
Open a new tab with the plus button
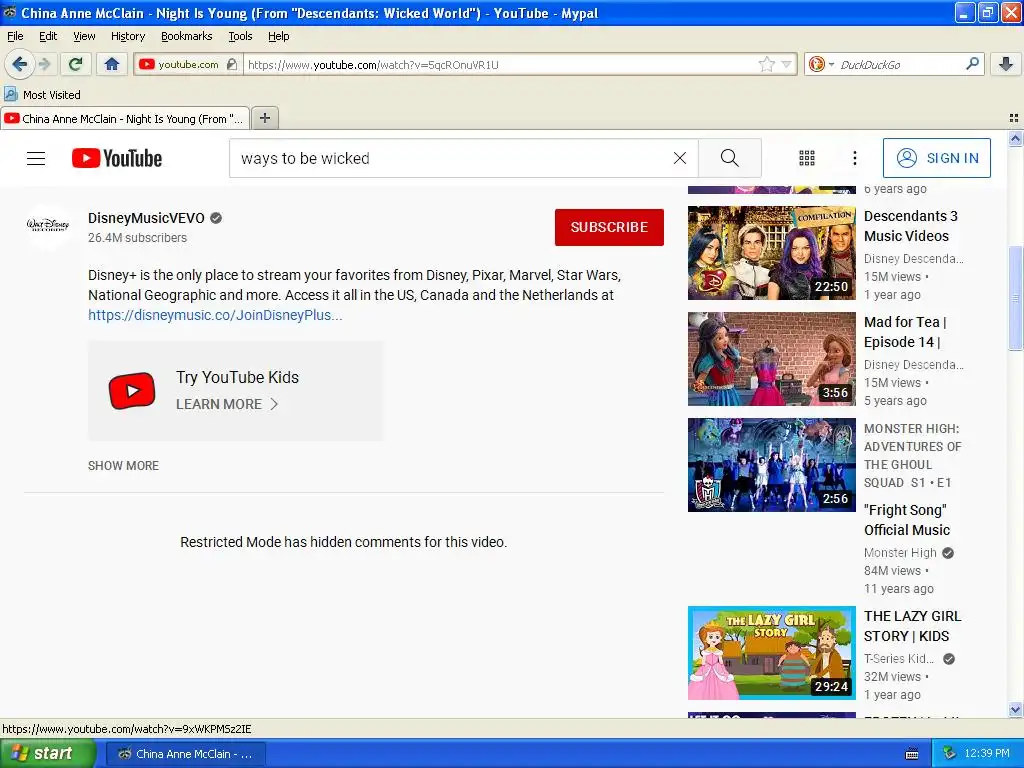pyautogui.click(x=264, y=118)
